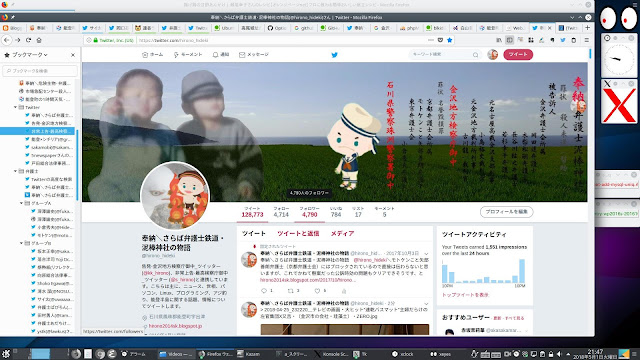Open the page actions three-dot menu

431,40
